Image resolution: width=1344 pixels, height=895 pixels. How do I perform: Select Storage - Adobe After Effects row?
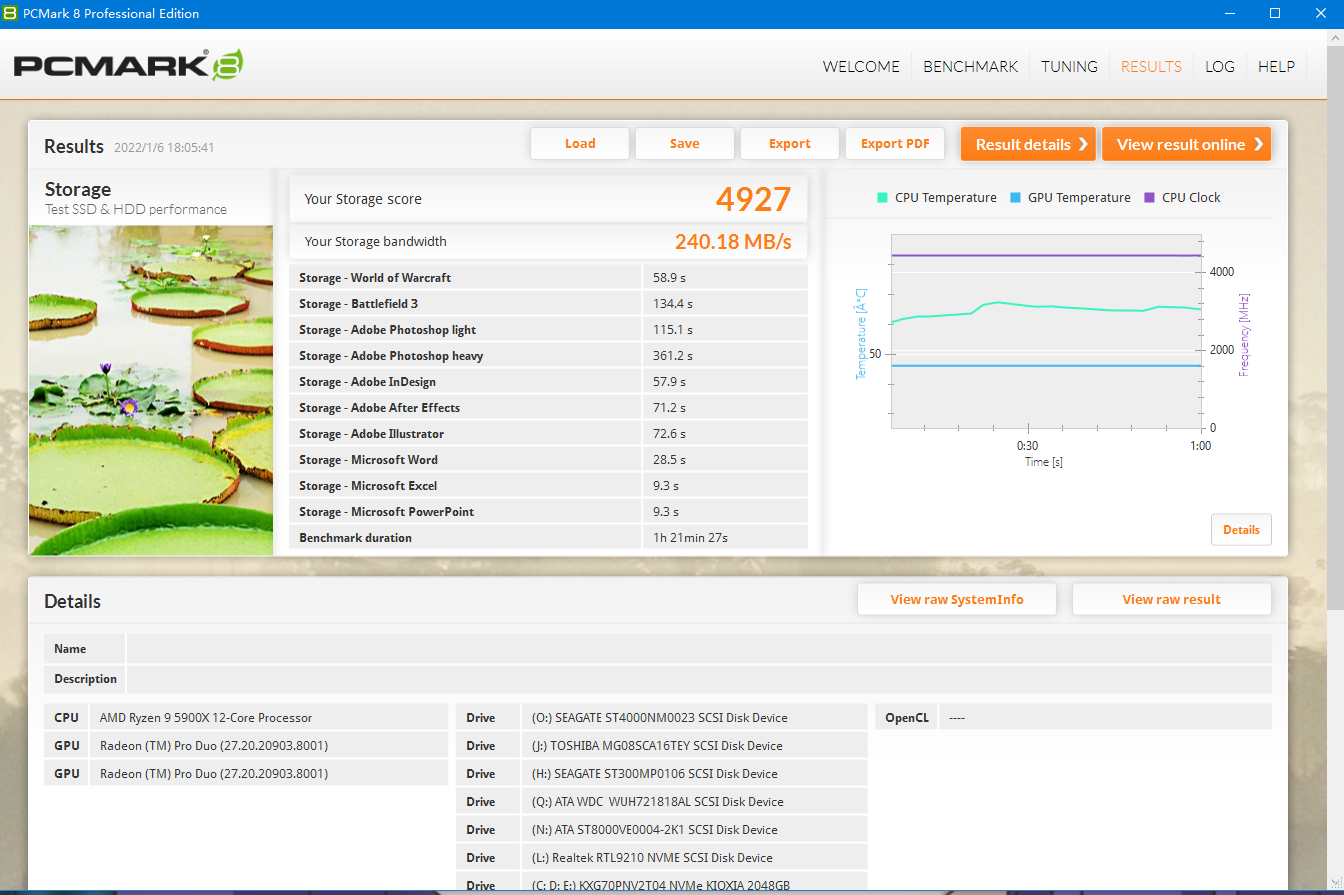click(548, 407)
